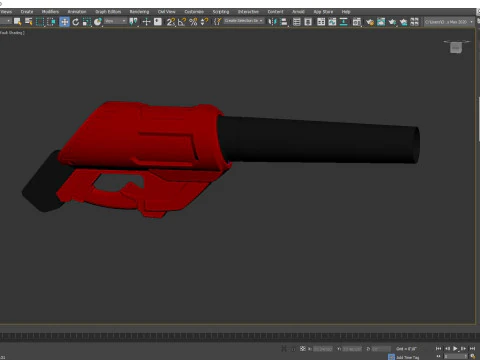
Task: Click Edit Named Selection Sets icon
Action: pyautogui.click(x=217, y=22)
